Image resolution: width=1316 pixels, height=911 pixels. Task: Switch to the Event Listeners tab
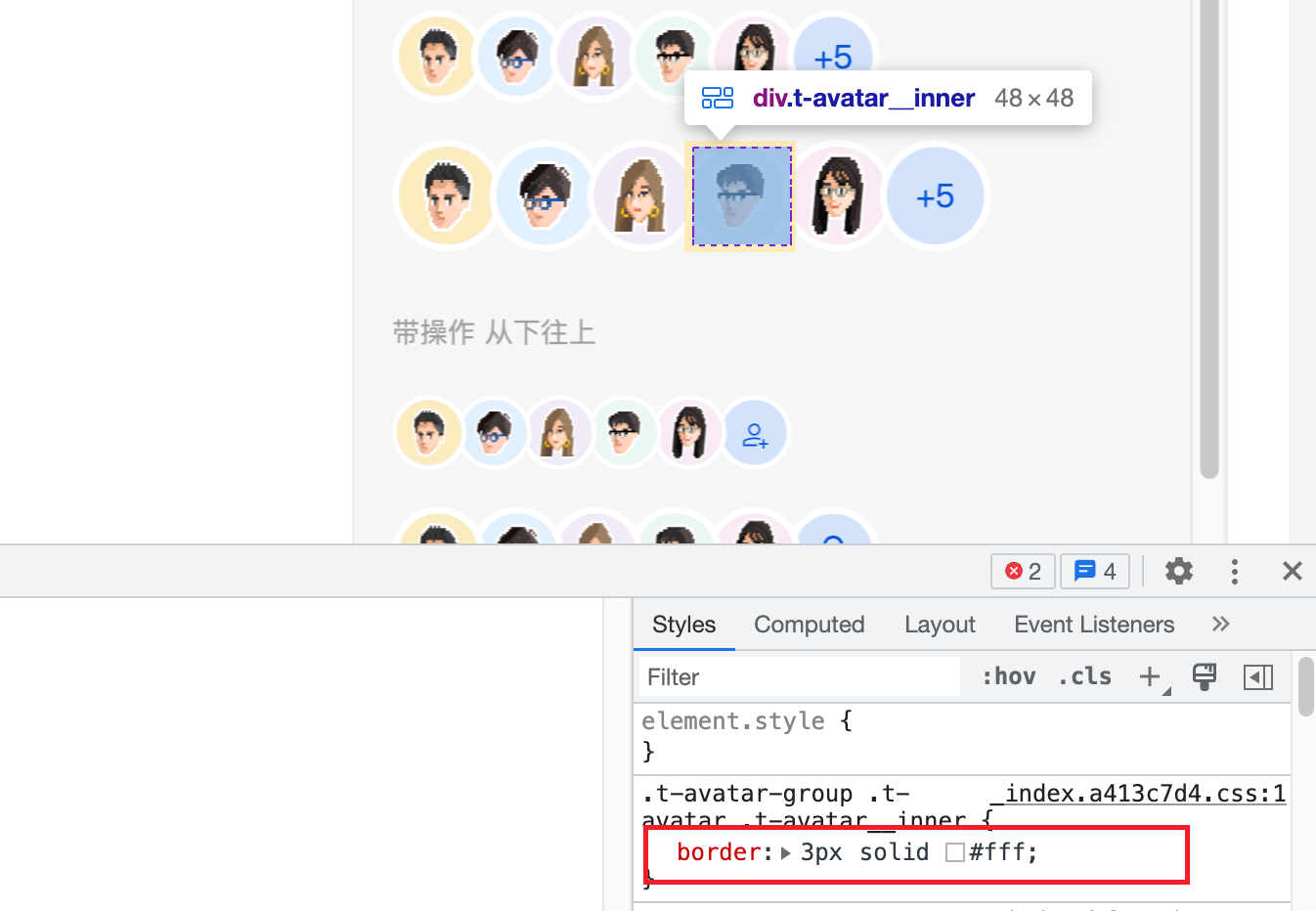click(1094, 624)
